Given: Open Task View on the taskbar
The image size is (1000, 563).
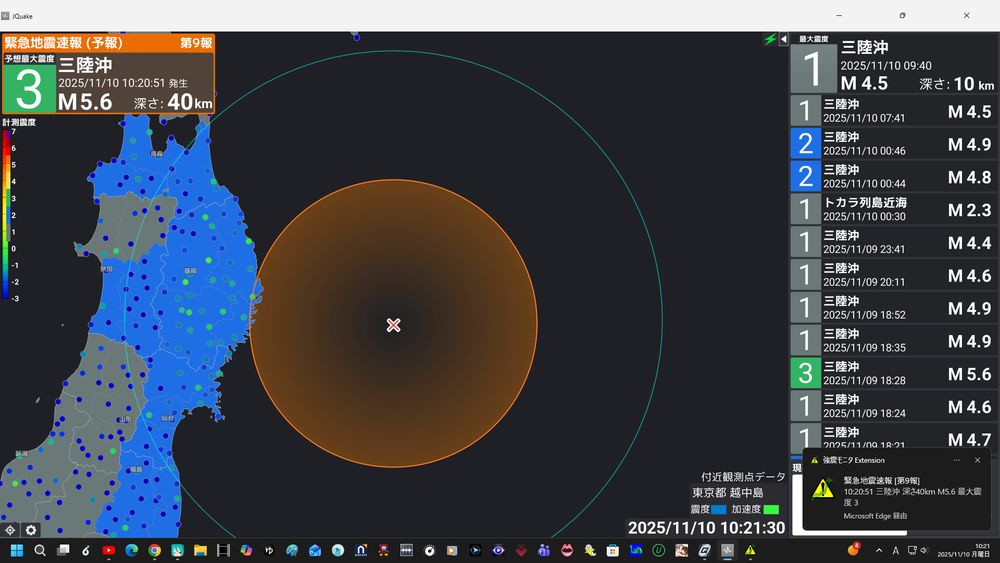Looking at the screenshot, I should 62,550.
